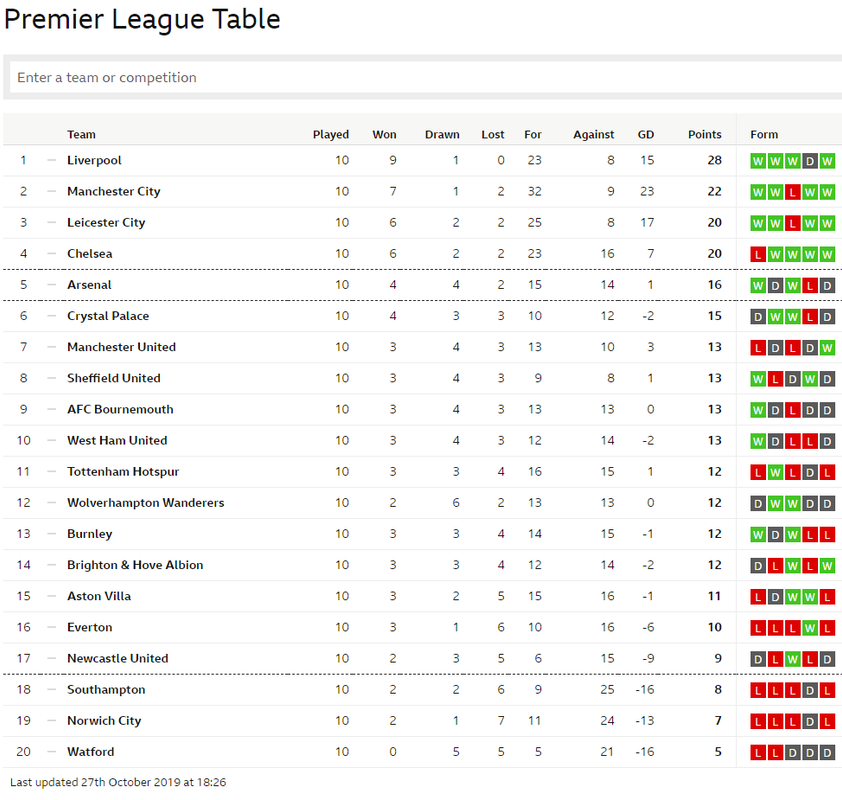Click Liverpool's grey D form badge

pos(810,161)
